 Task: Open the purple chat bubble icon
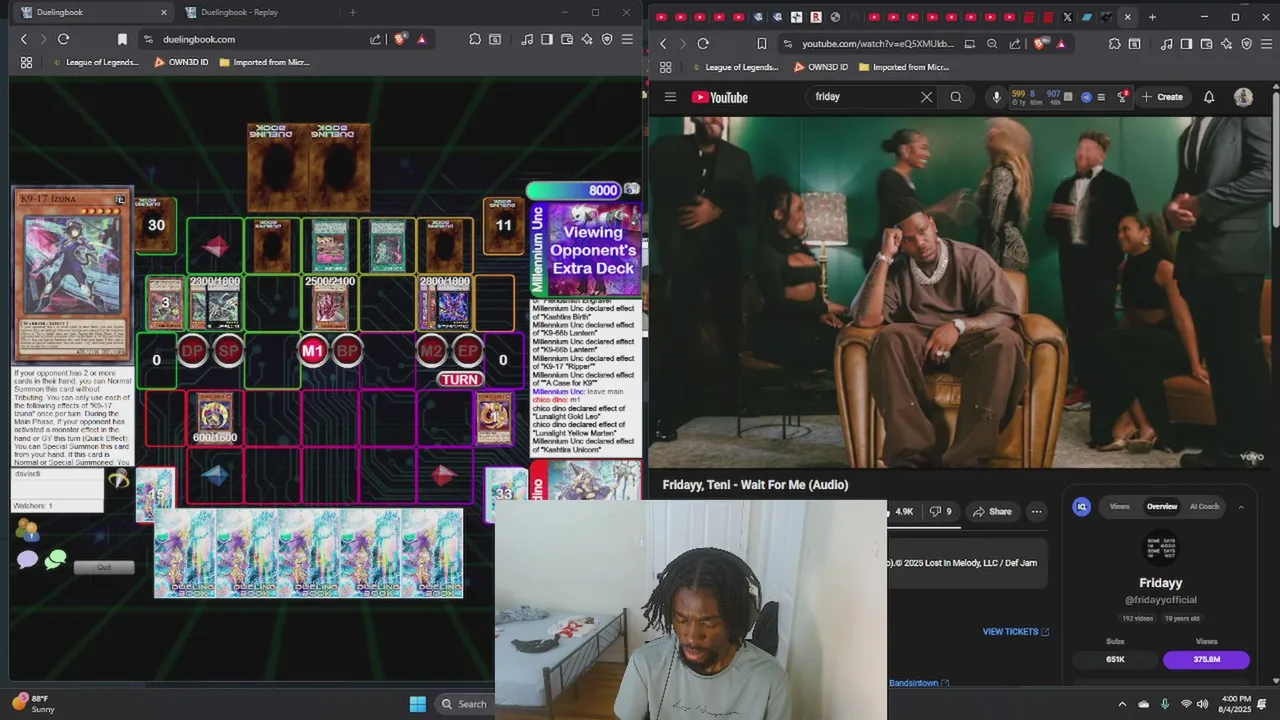tap(27, 559)
